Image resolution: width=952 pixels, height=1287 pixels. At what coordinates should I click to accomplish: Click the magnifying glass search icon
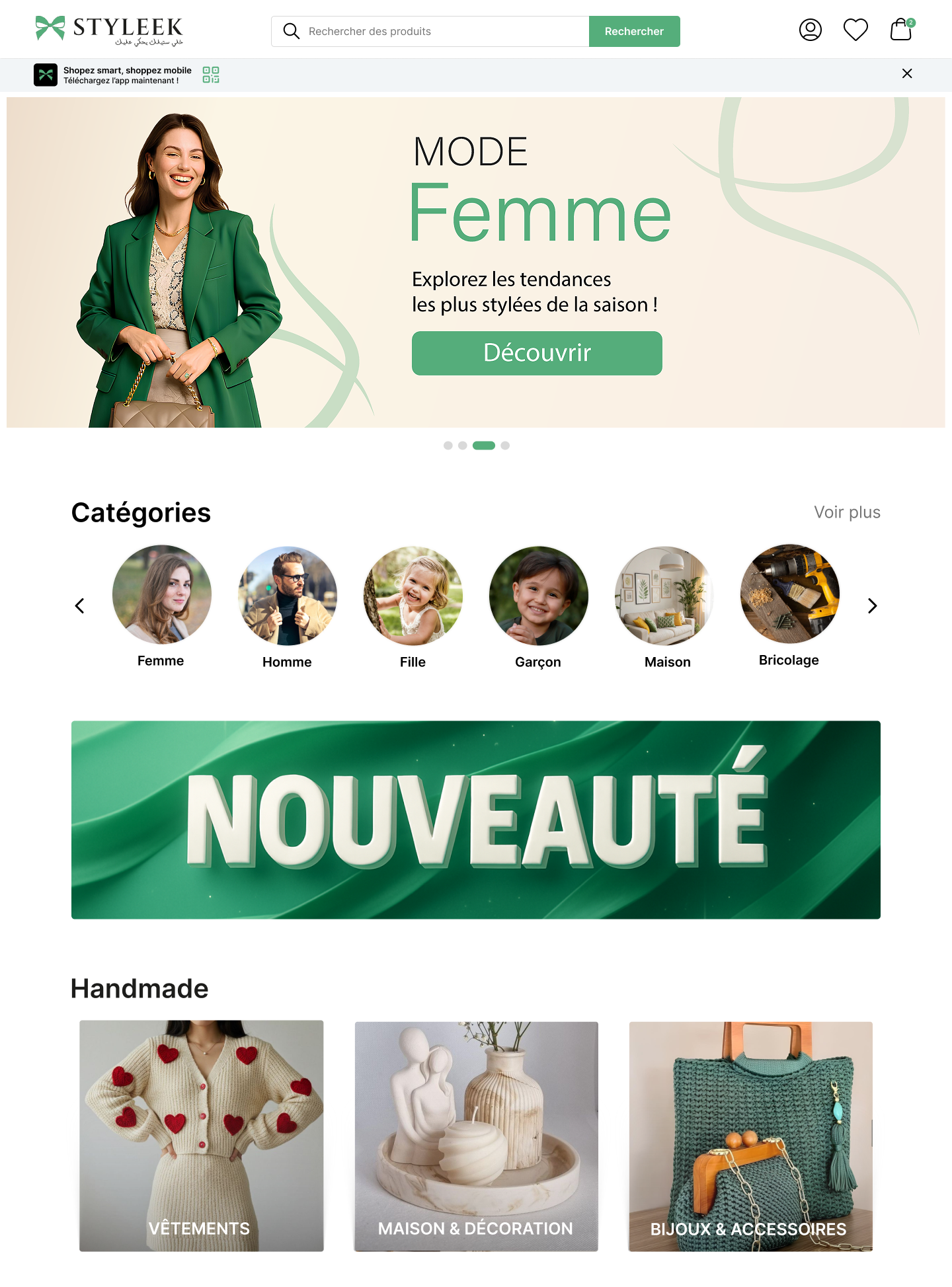click(x=291, y=31)
